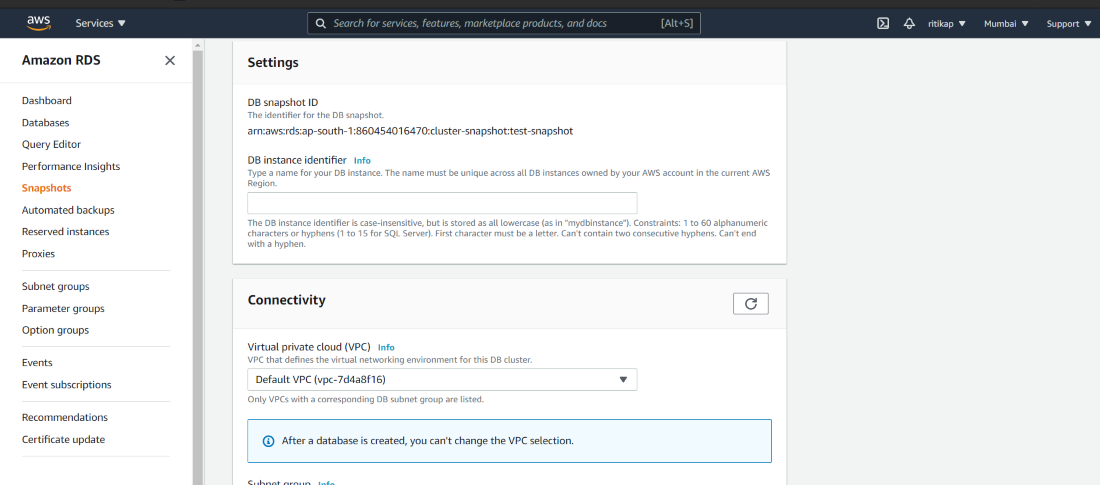Viewport: 1100px width, 485px height.
Task: Open Snapshots in the sidebar
Action: 46,188
